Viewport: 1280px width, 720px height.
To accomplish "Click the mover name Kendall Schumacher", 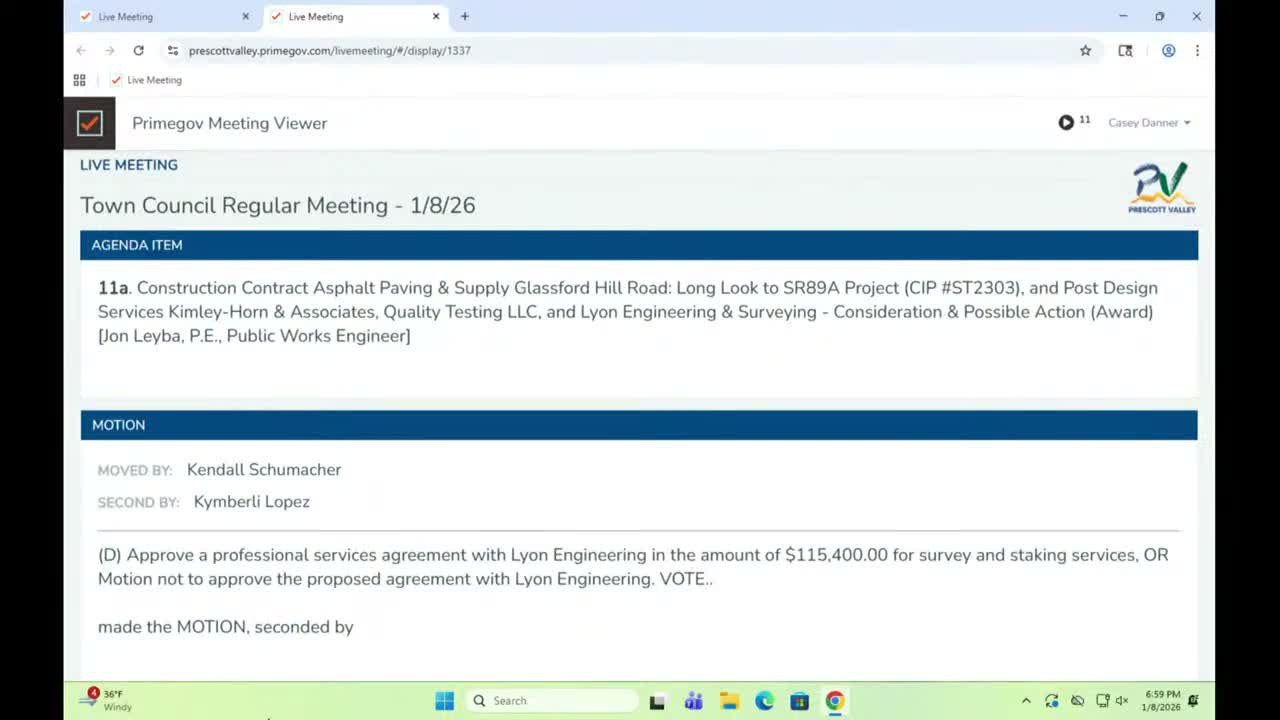I will 264,470.
